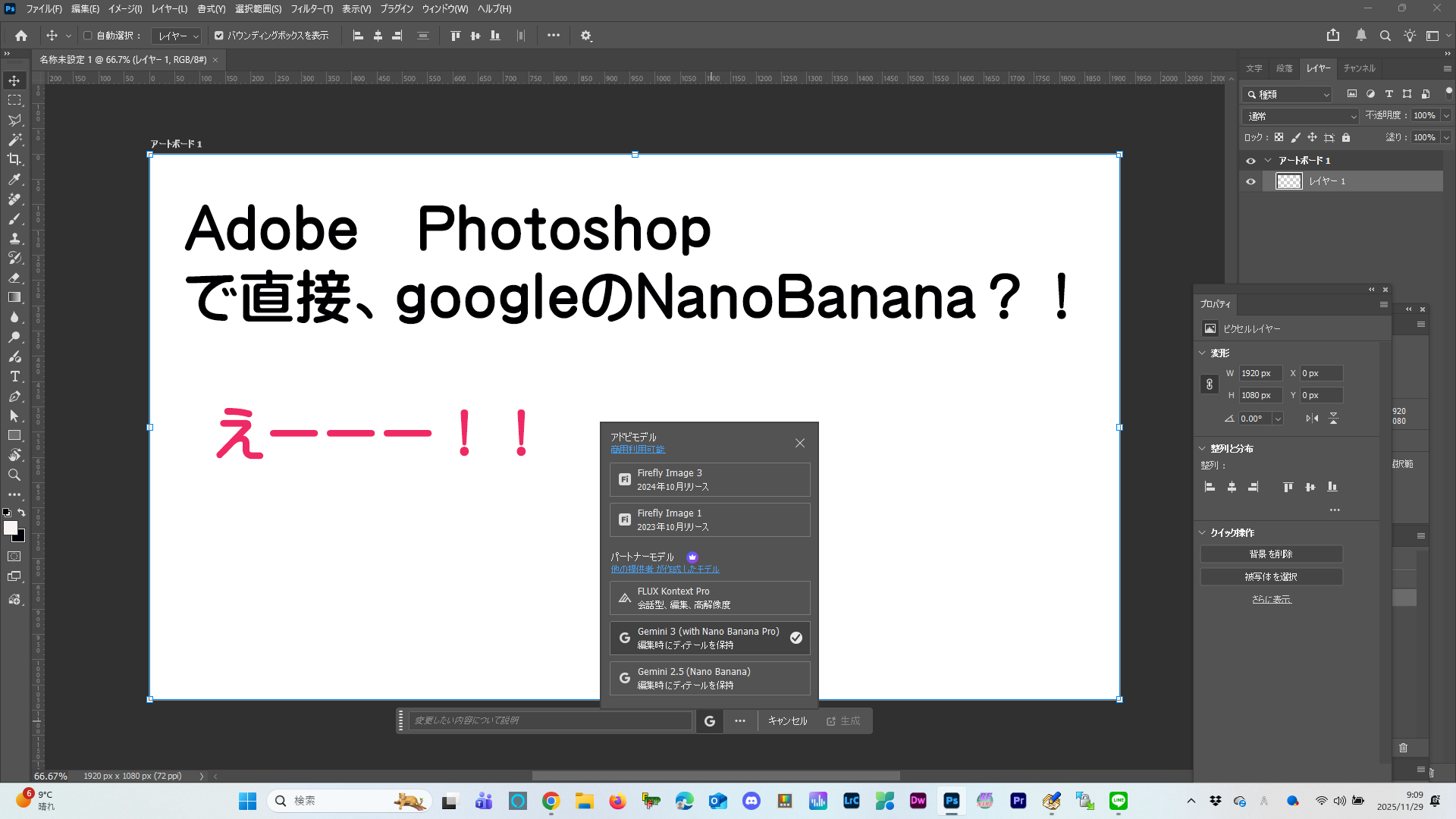Click flip horizontal icon in Properties

[1312, 419]
